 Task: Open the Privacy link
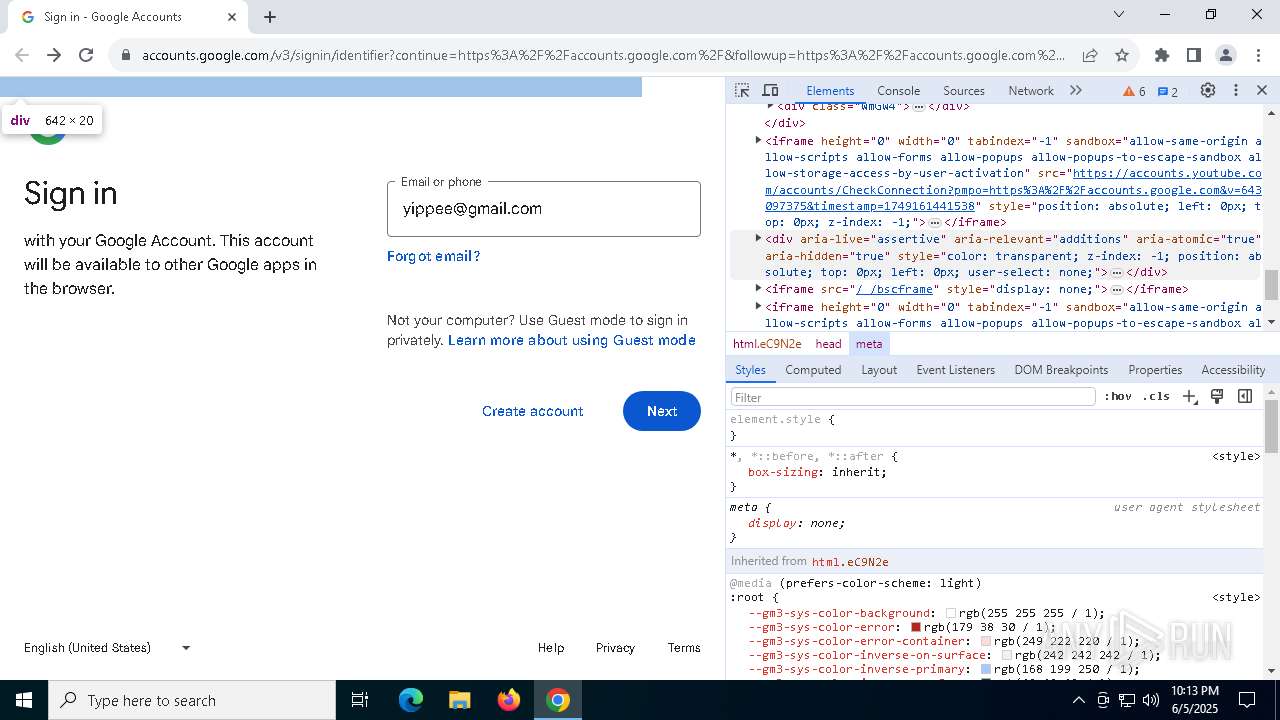[x=615, y=648]
